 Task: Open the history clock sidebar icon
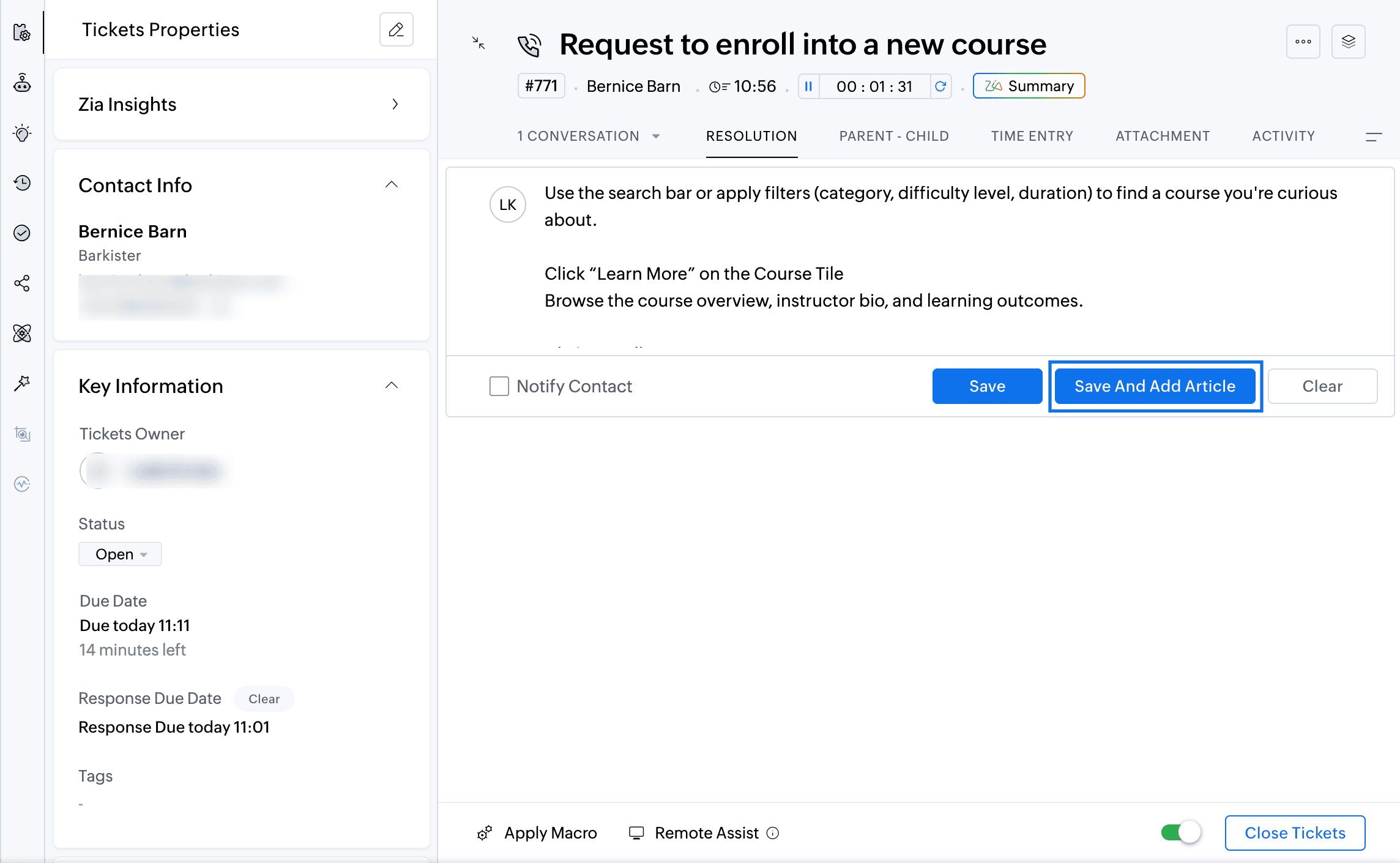pyautogui.click(x=22, y=183)
